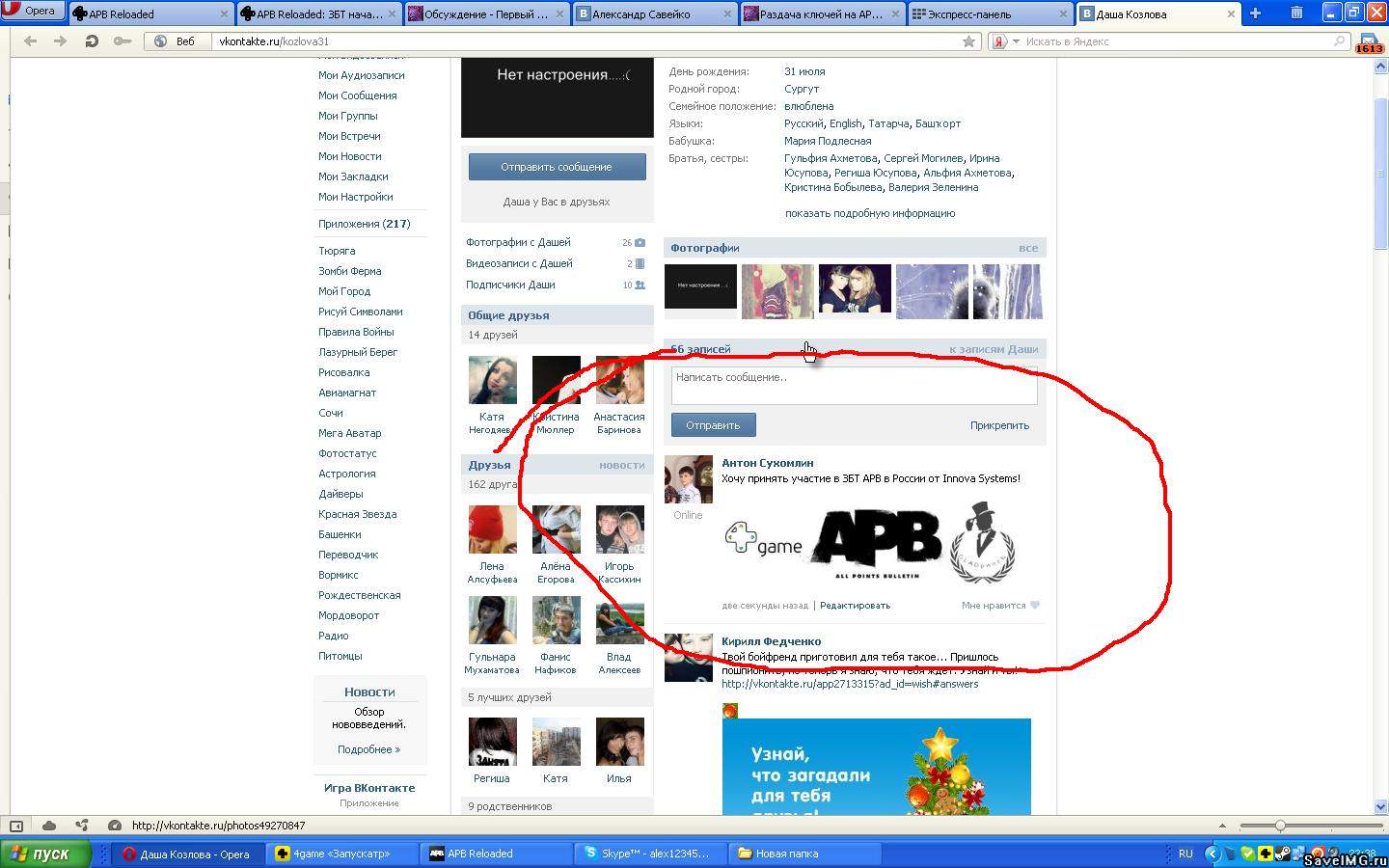This screenshot has width=1389, height=868.
Task: Click the RU language indicator
Action: (1185, 854)
